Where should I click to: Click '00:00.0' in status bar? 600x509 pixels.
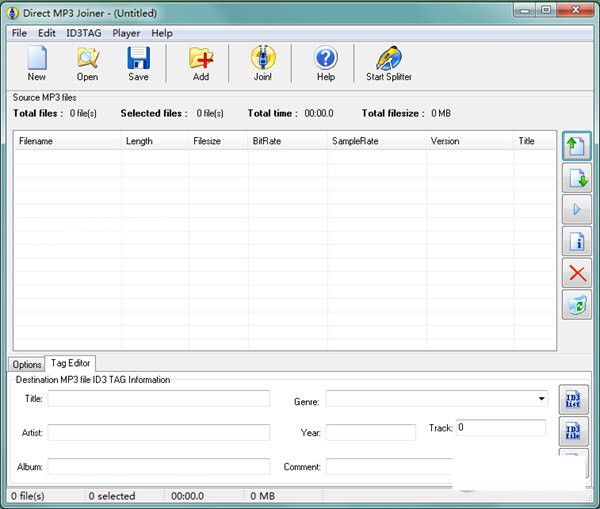tap(188, 496)
